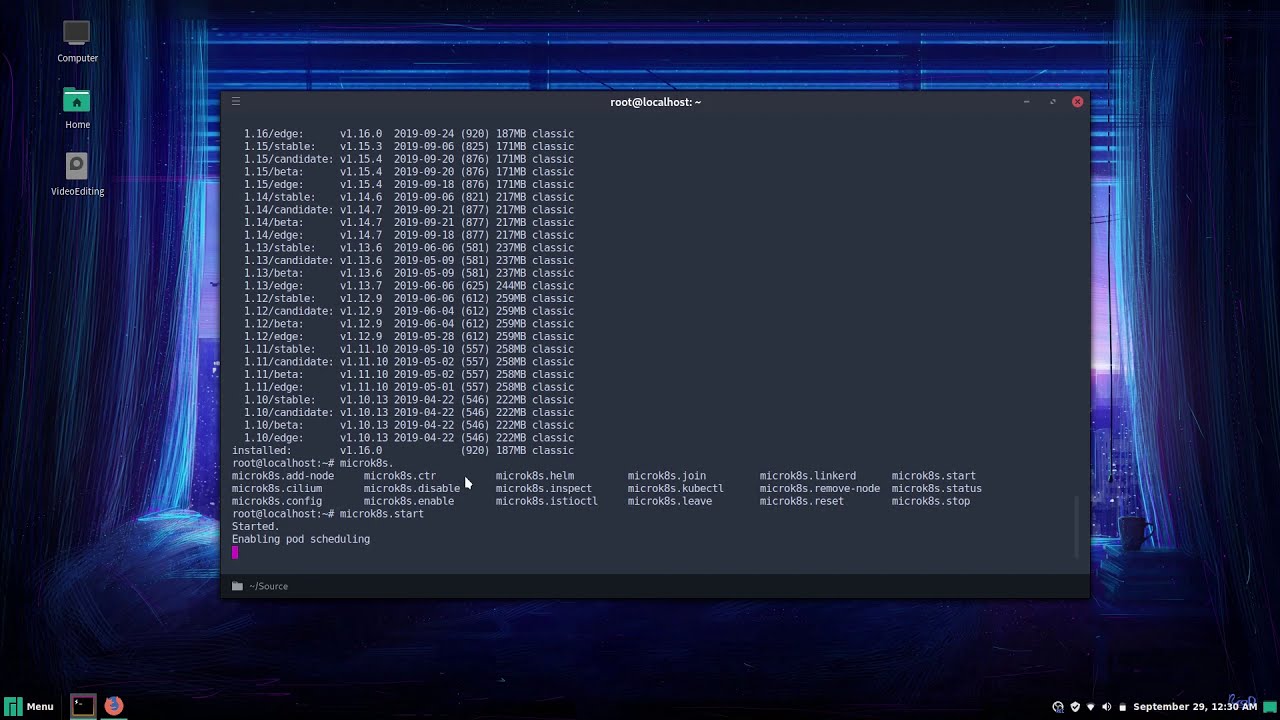The image size is (1280, 720).
Task: Click the microk8s.enable completion
Action: (x=409, y=501)
